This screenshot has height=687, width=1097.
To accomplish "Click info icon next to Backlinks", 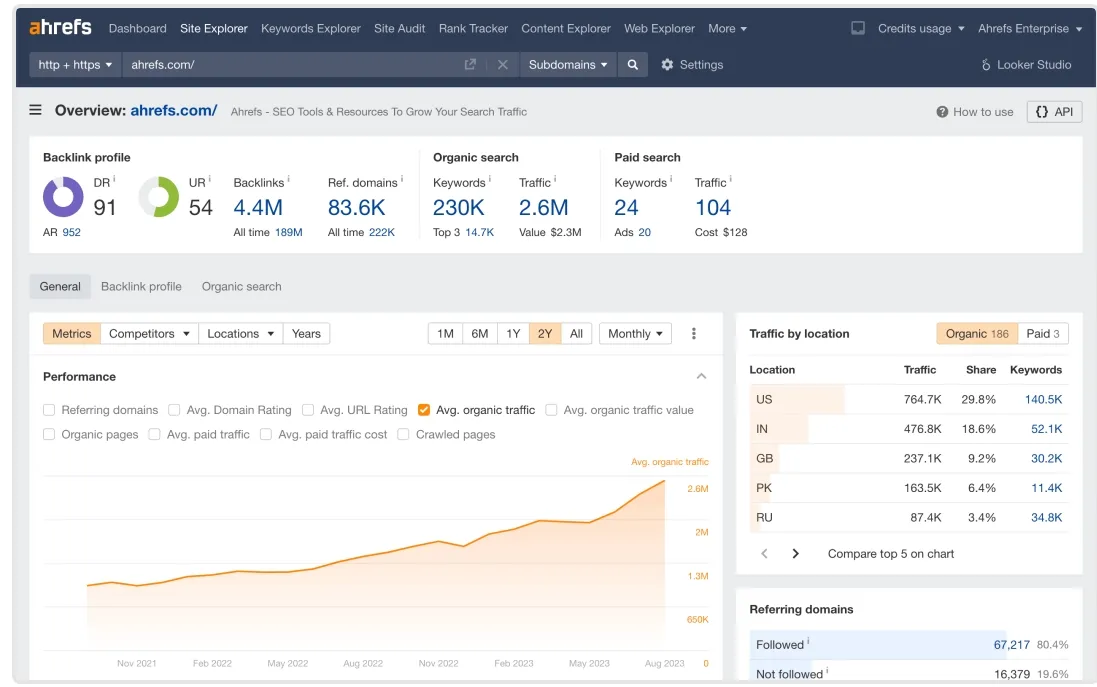I will coord(289,179).
